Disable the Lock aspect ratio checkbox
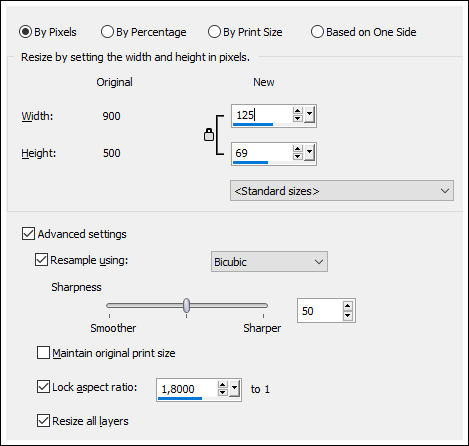Viewport: 469px width, 446px height. pos(43,387)
